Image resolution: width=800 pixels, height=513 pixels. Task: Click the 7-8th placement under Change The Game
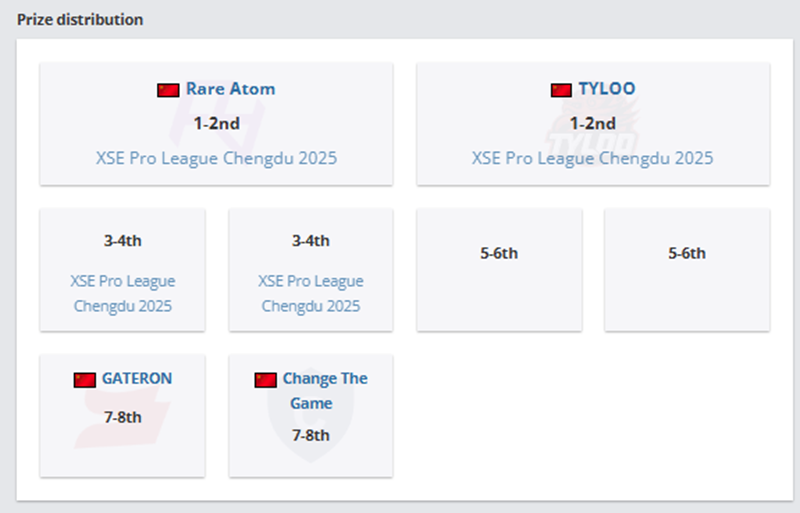coord(310,435)
